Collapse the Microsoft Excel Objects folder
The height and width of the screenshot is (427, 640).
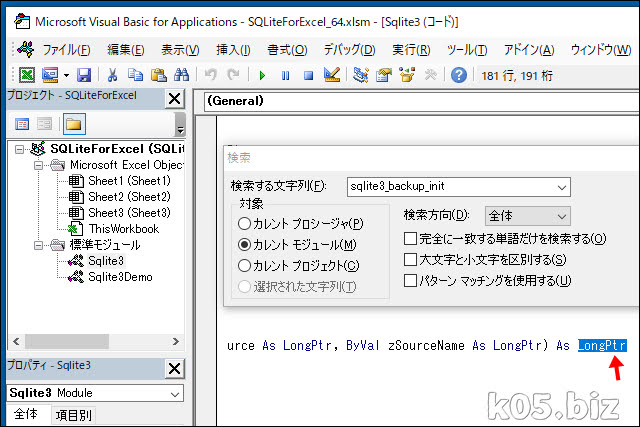[38, 165]
